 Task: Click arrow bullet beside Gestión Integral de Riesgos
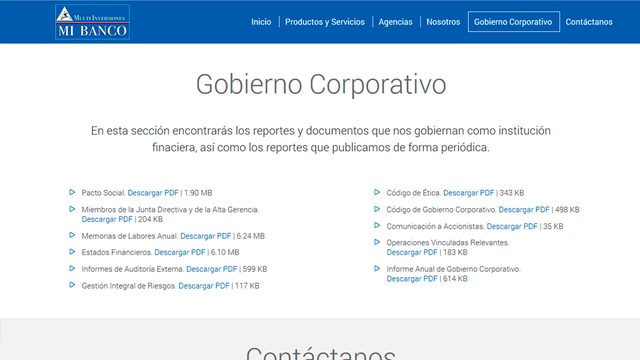[72, 285]
